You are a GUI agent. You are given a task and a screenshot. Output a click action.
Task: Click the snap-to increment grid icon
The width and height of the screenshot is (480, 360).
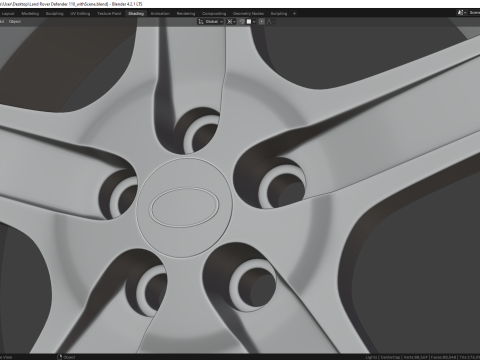(x=249, y=22)
